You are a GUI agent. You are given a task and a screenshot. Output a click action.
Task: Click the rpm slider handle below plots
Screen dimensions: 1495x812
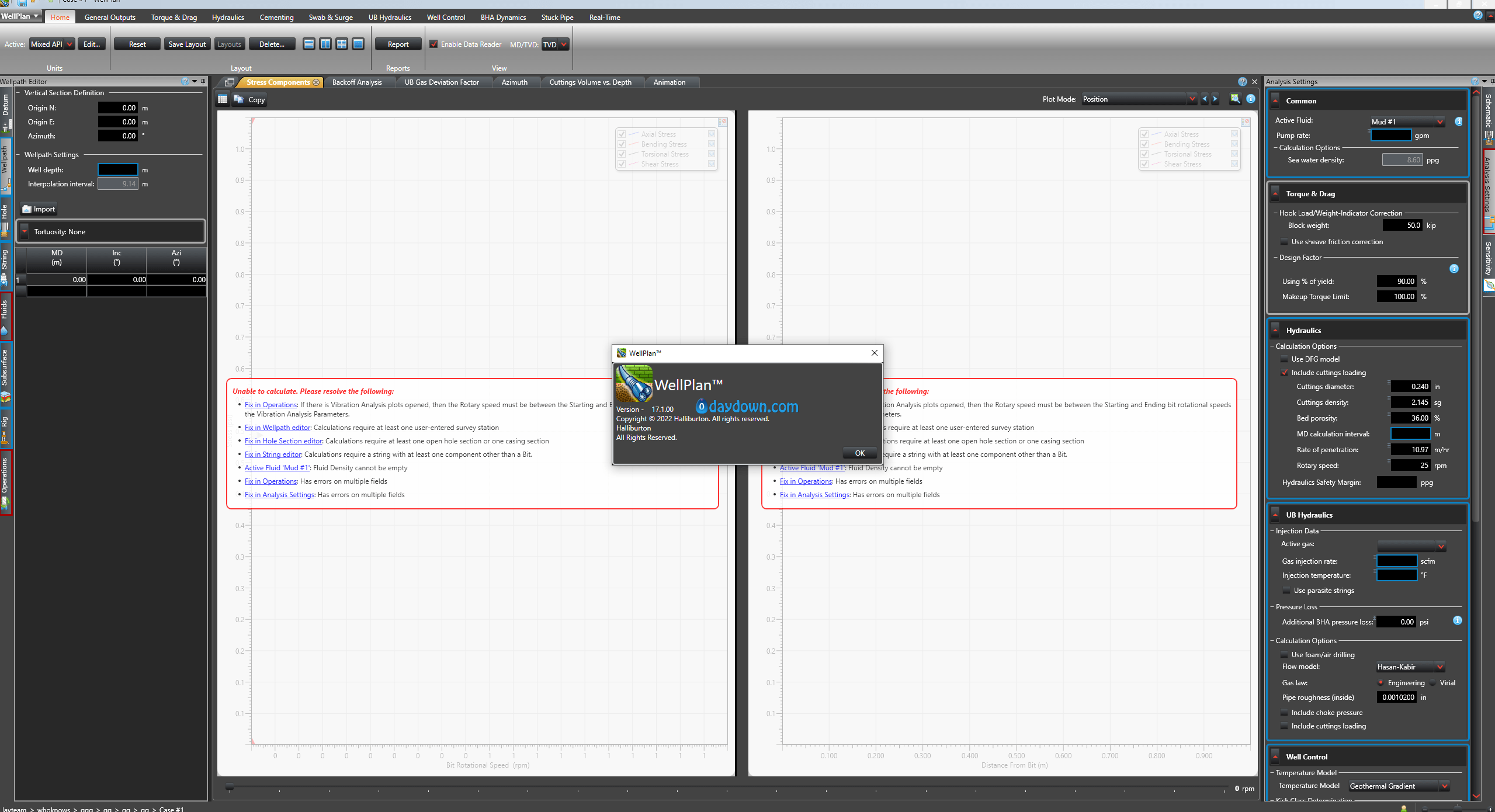coord(230,786)
